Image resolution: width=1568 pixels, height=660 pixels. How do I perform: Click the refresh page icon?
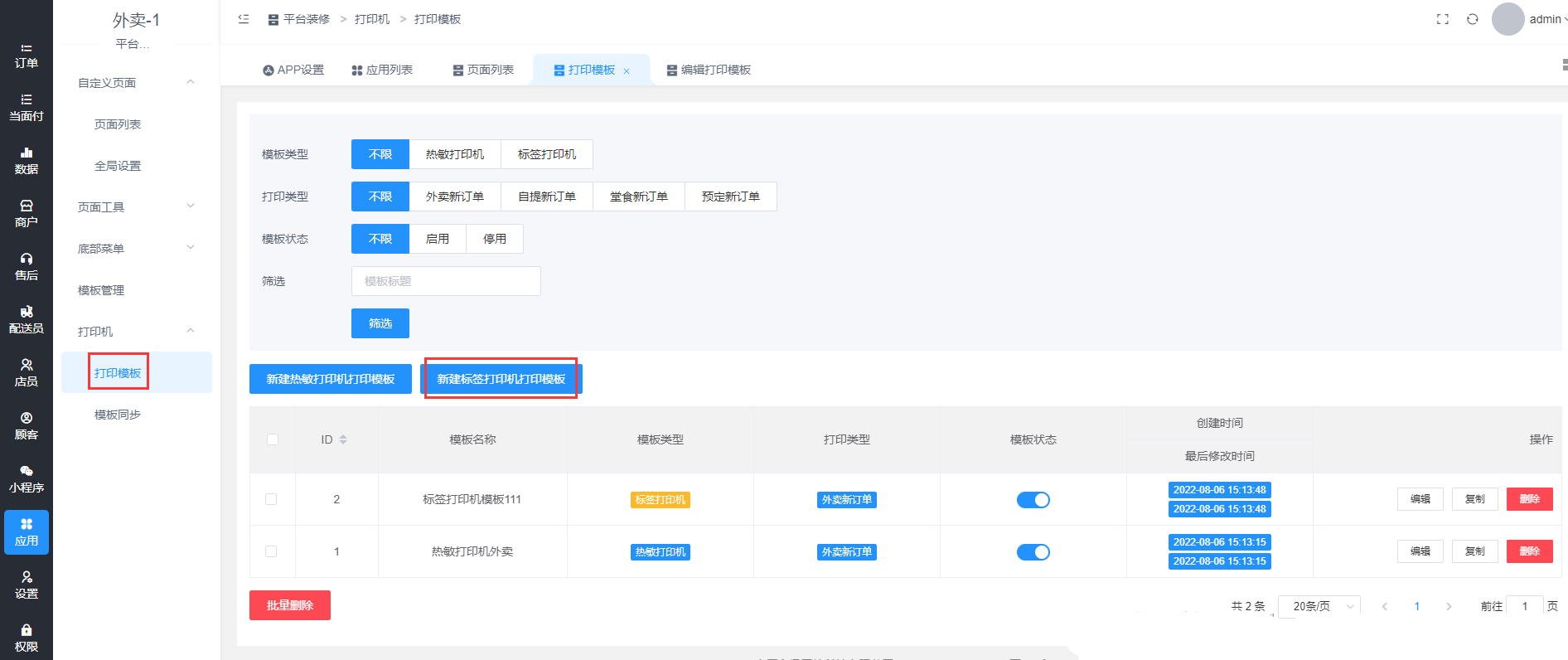point(1473,19)
